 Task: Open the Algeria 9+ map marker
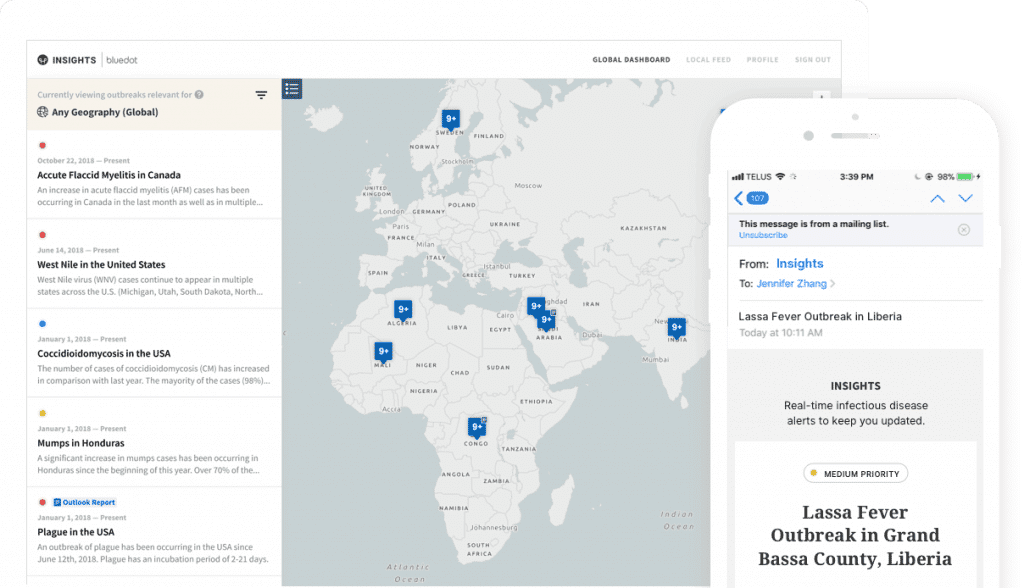click(403, 310)
